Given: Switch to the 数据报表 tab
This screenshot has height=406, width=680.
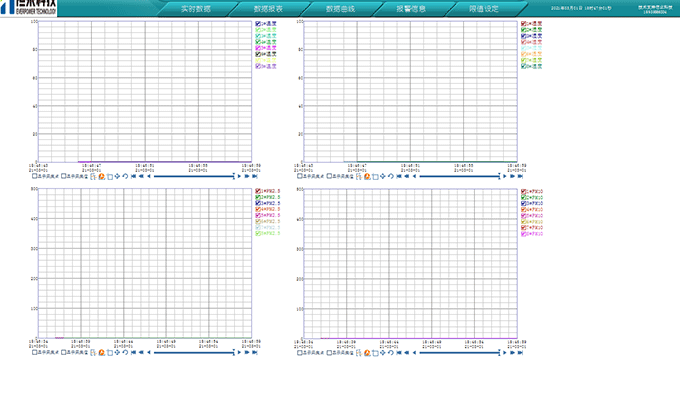Looking at the screenshot, I should click(x=268, y=8).
